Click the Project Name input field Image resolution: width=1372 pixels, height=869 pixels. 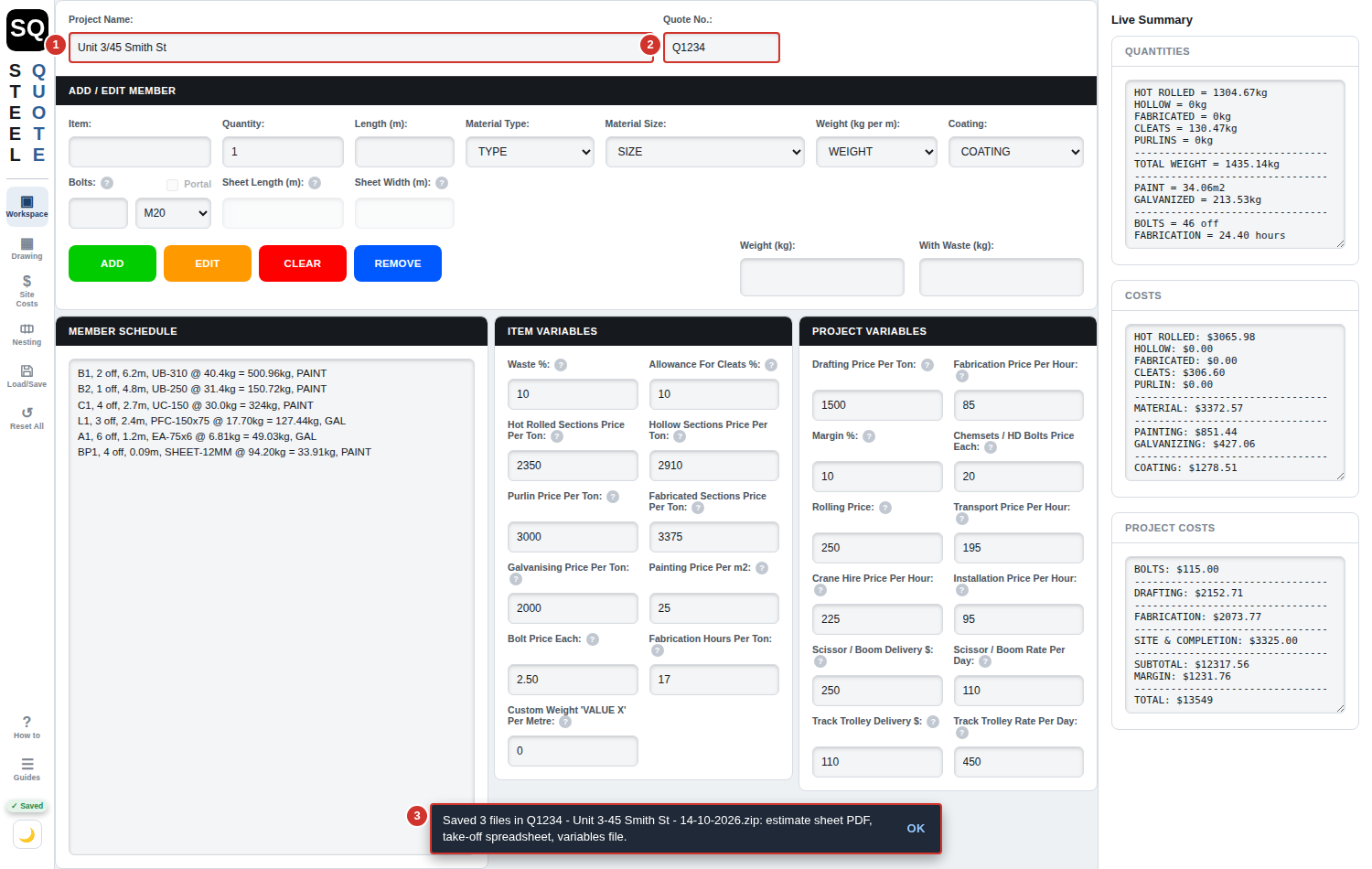click(360, 48)
